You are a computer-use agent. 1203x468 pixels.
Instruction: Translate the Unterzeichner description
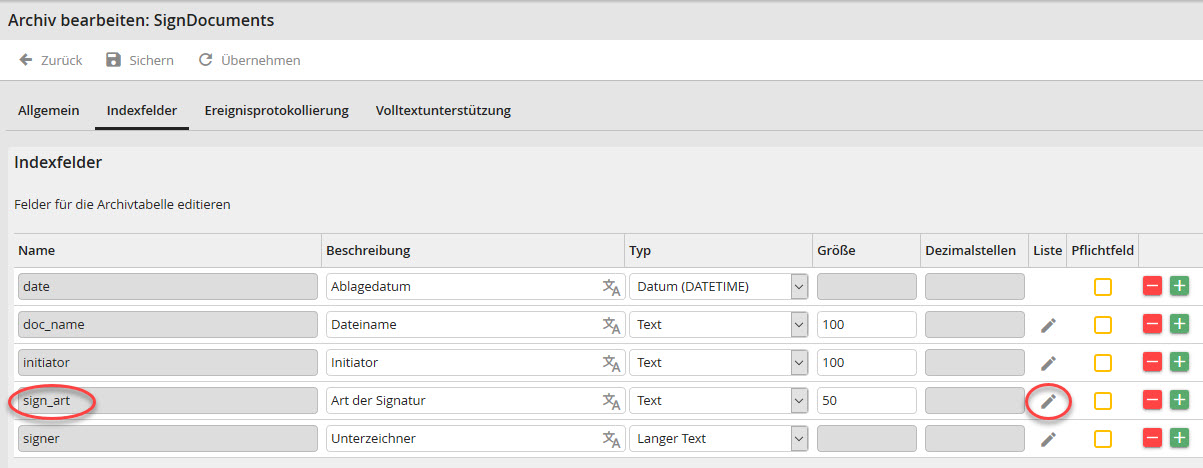pyautogui.click(x=611, y=439)
